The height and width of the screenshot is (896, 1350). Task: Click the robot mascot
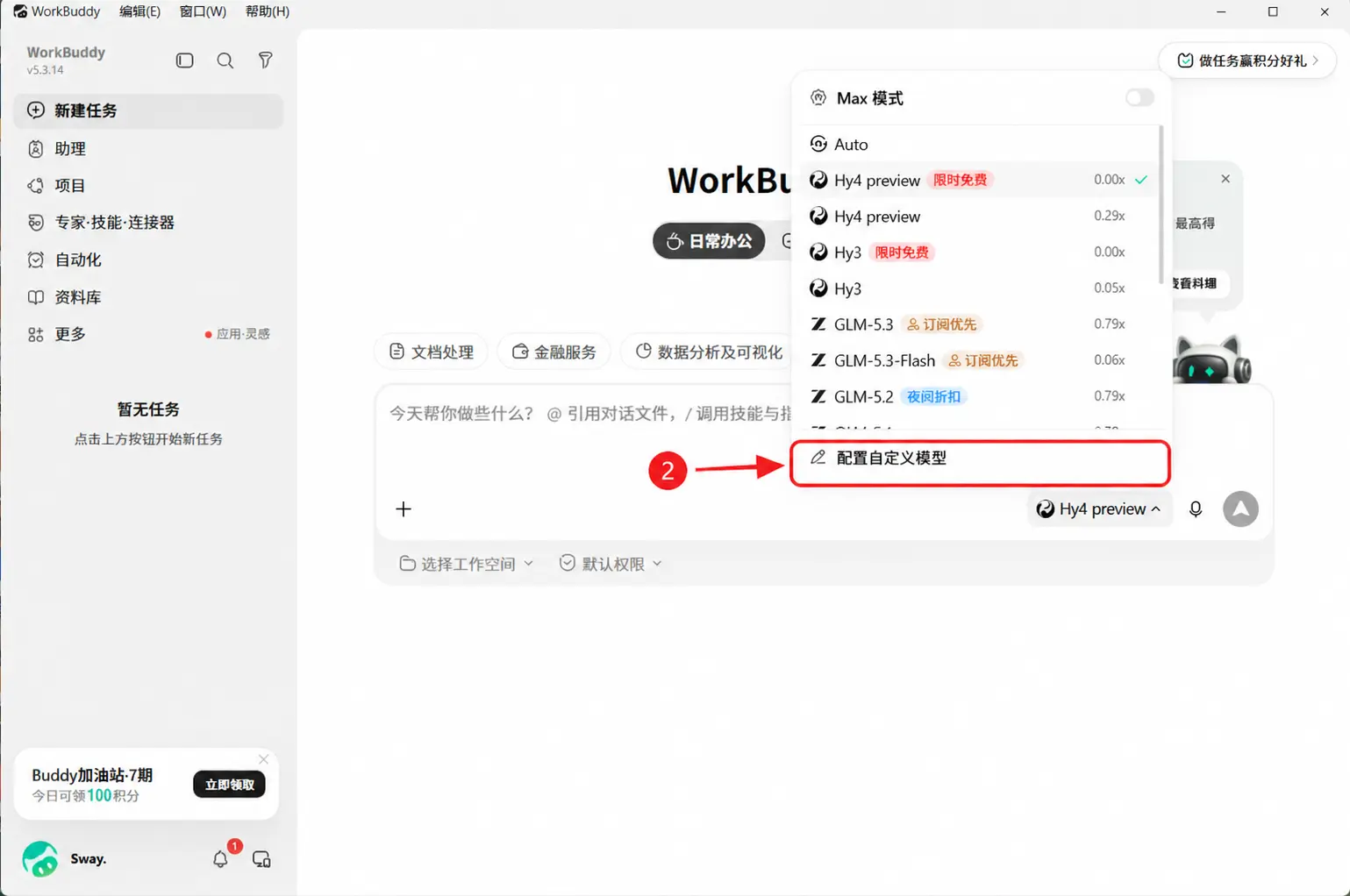pyautogui.click(x=1212, y=359)
